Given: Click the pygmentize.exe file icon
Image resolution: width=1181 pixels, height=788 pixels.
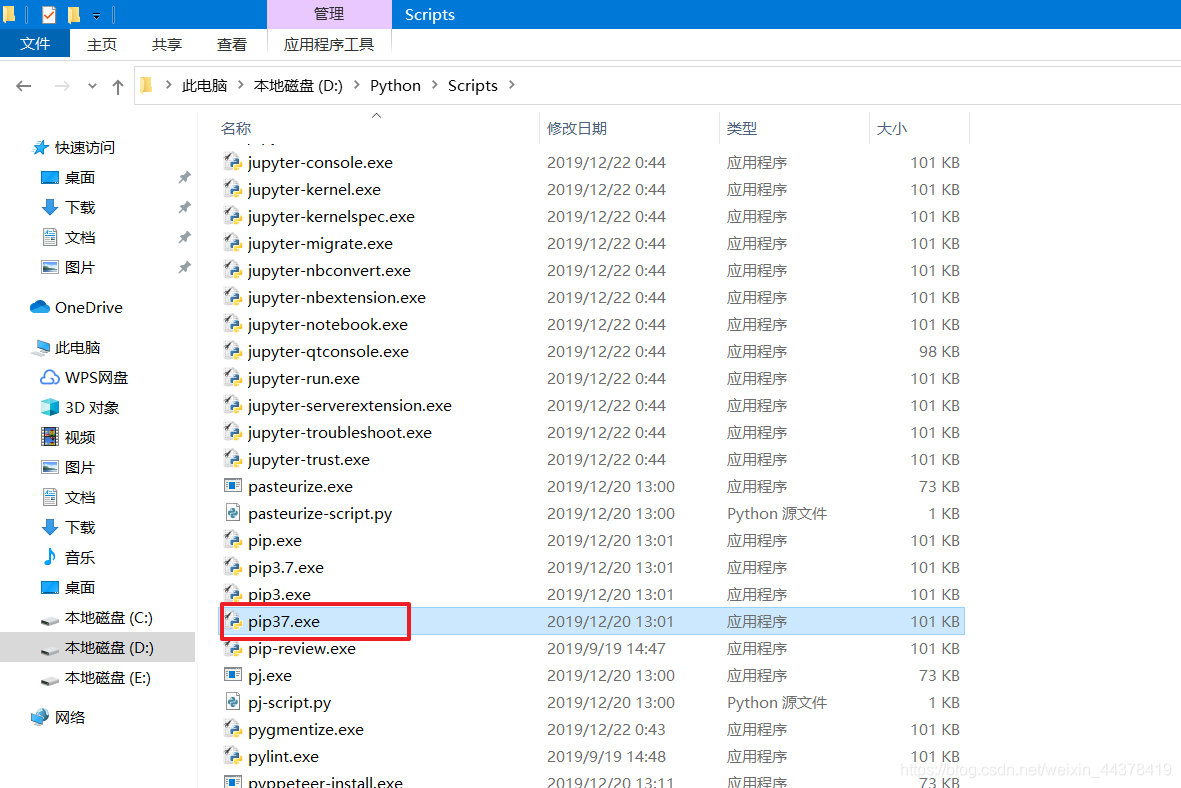Looking at the screenshot, I should pos(233,729).
